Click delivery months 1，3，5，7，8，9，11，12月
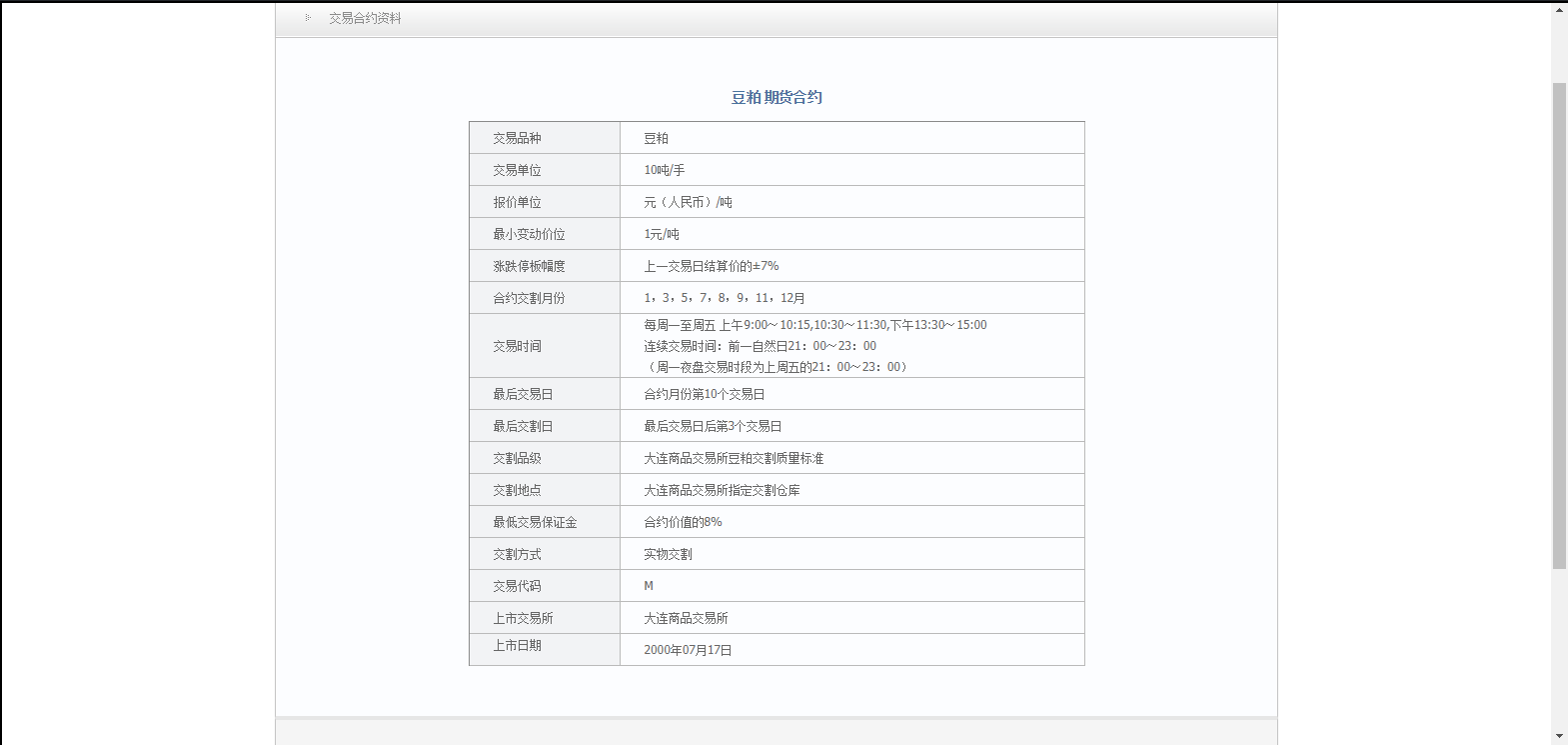 click(x=724, y=298)
